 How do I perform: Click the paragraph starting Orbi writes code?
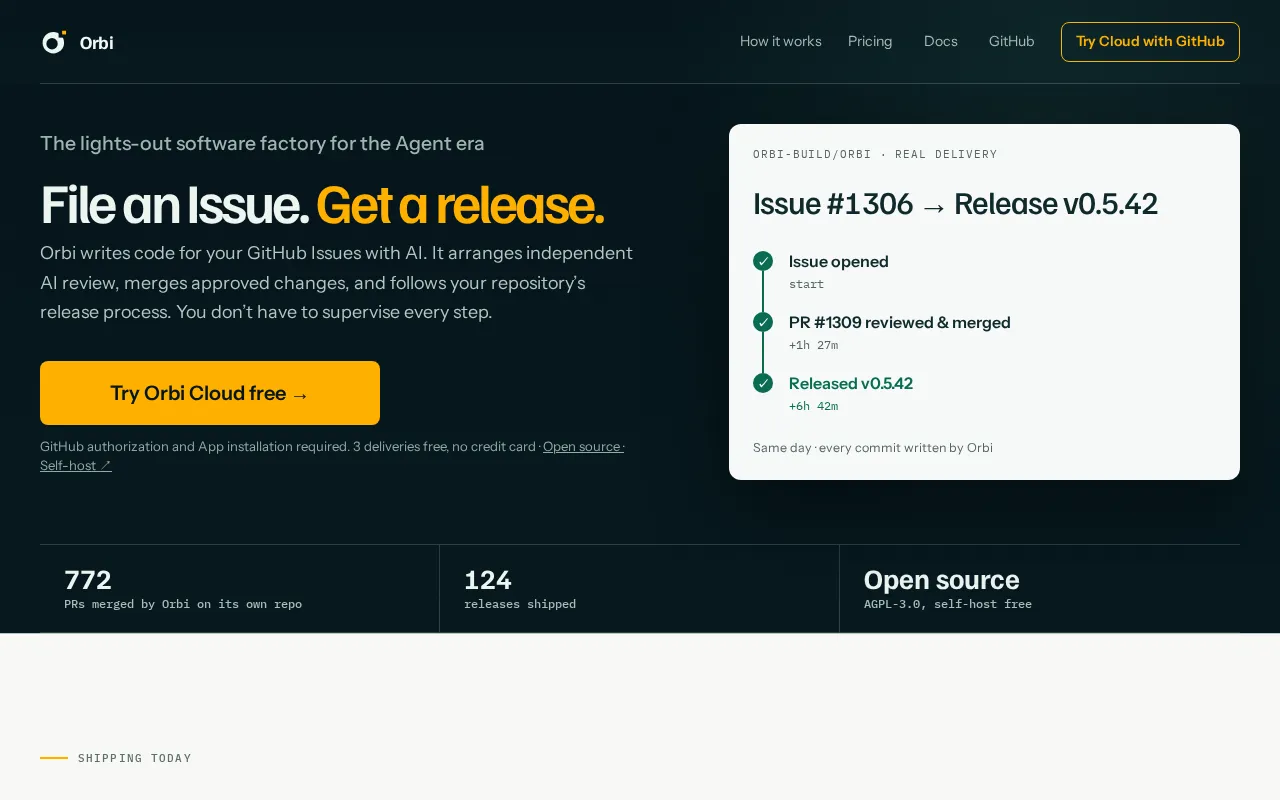(x=337, y=282)
